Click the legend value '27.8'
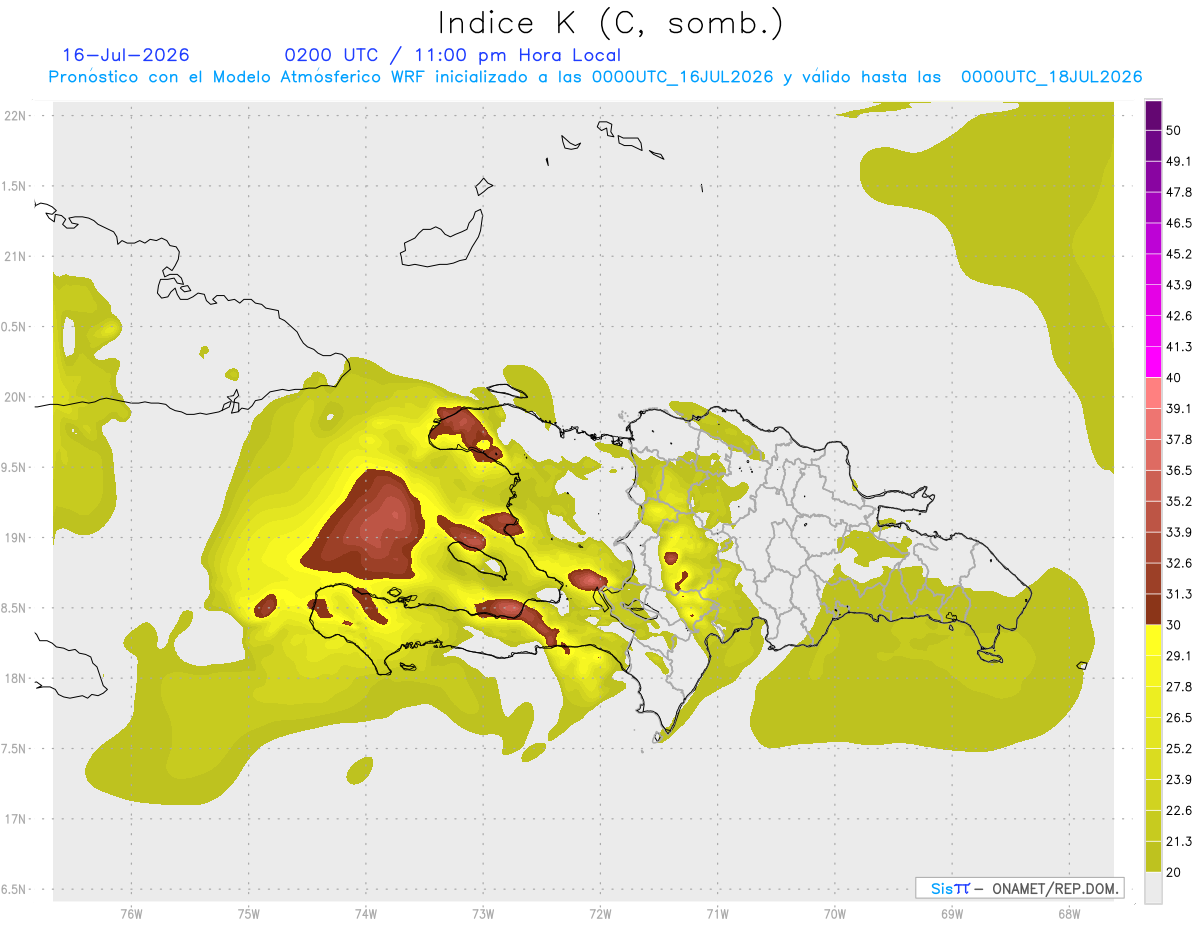Viewport: 1200px width, 927px height. point(1179,687)
